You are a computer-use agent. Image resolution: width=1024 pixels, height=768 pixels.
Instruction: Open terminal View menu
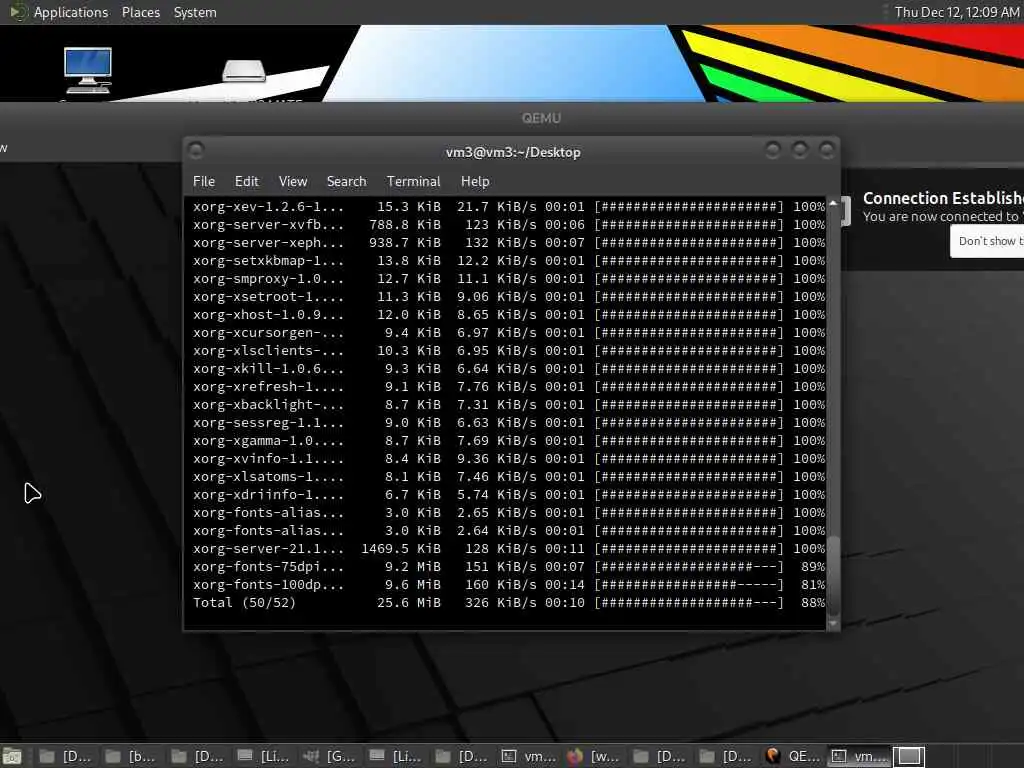[x=293, y=182]
